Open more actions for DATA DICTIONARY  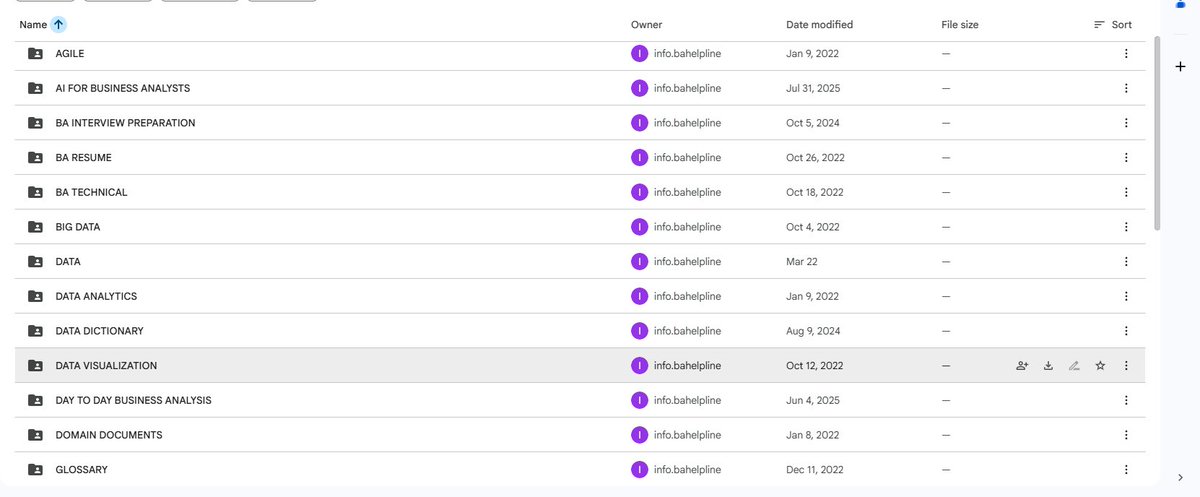(1126, 331)
